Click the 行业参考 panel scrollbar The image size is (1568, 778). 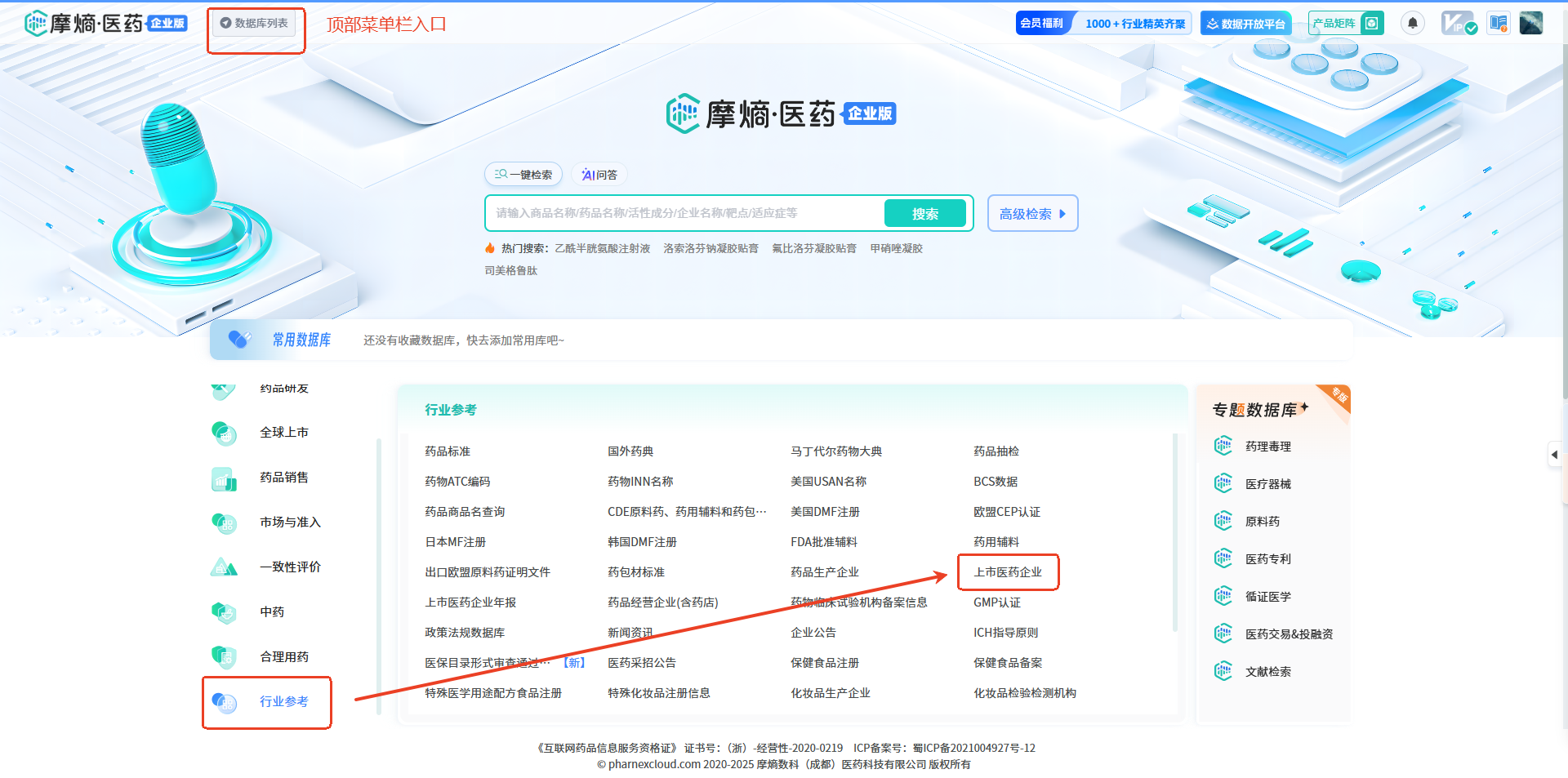coord(1175,532)
